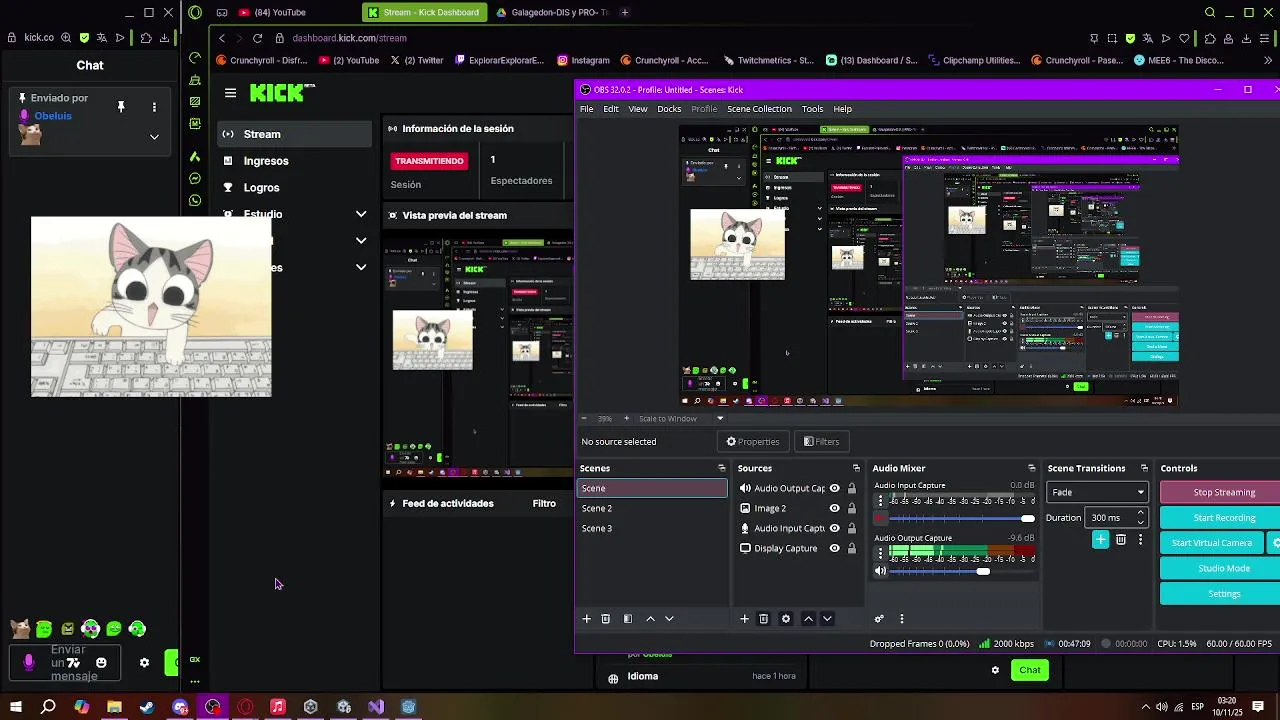The width and height of the screenshot is (1280, 720).
Task: Remove scene transition trash icon
Action: [1121, 539]
